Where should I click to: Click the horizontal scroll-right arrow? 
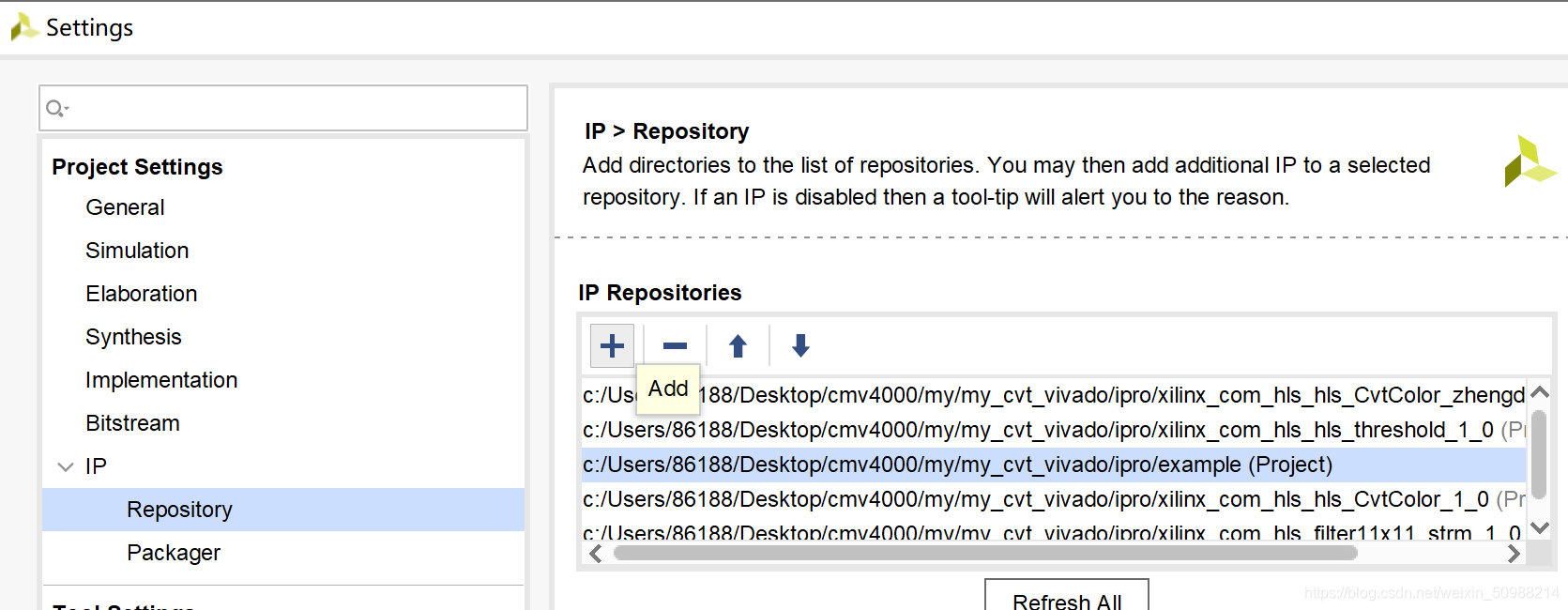pyautogui.click(x=1514, y=554)
